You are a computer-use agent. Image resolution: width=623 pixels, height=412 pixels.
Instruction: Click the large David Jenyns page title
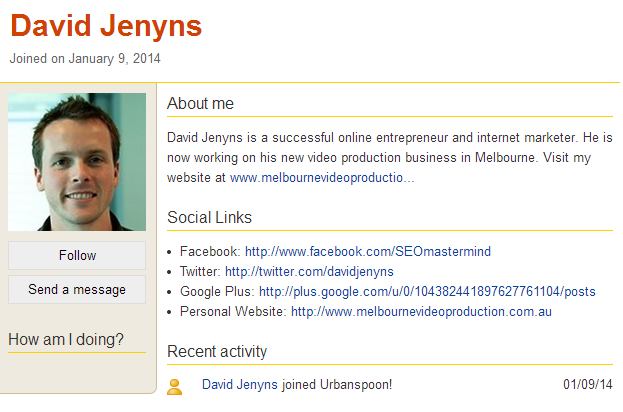pyautogui.click(x=106, y=26)
